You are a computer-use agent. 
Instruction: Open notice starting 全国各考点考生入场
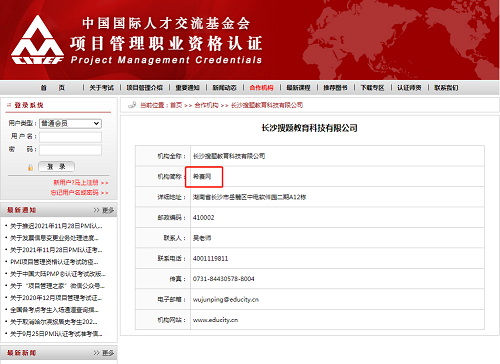[54, 310]
